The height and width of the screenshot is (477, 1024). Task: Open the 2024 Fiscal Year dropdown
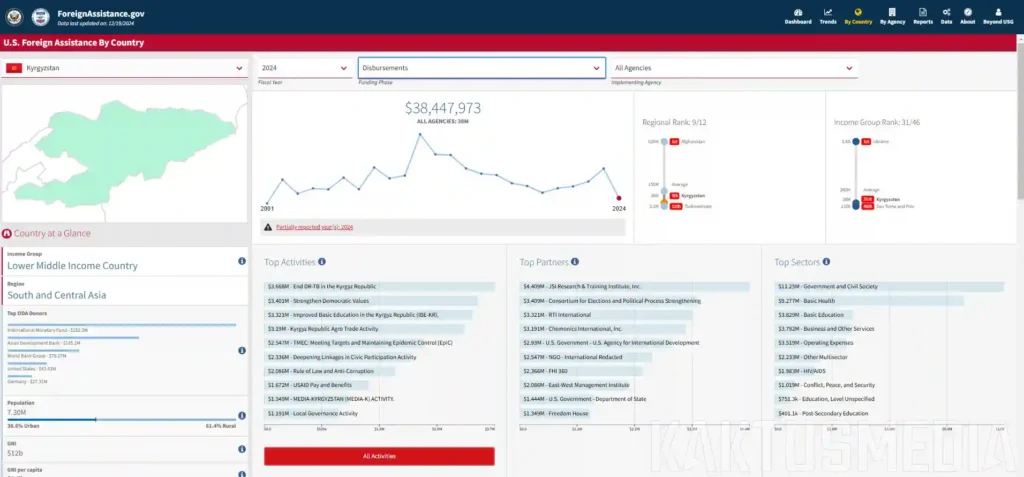304,68
